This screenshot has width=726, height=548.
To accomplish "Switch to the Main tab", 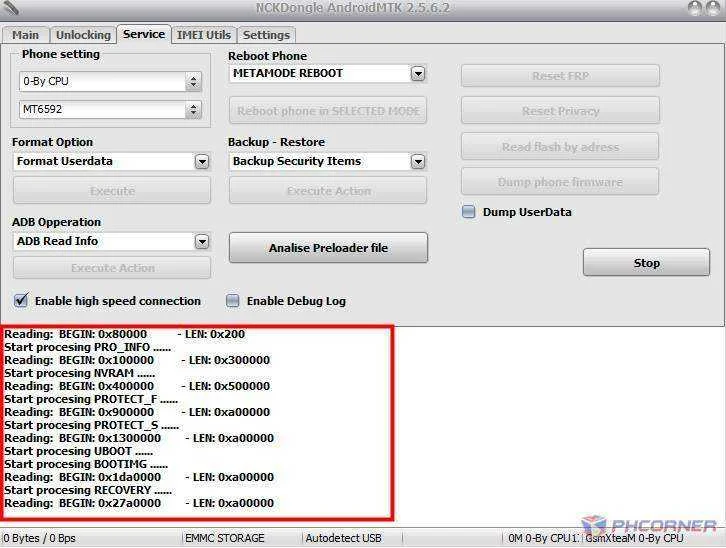I will 25,35.
